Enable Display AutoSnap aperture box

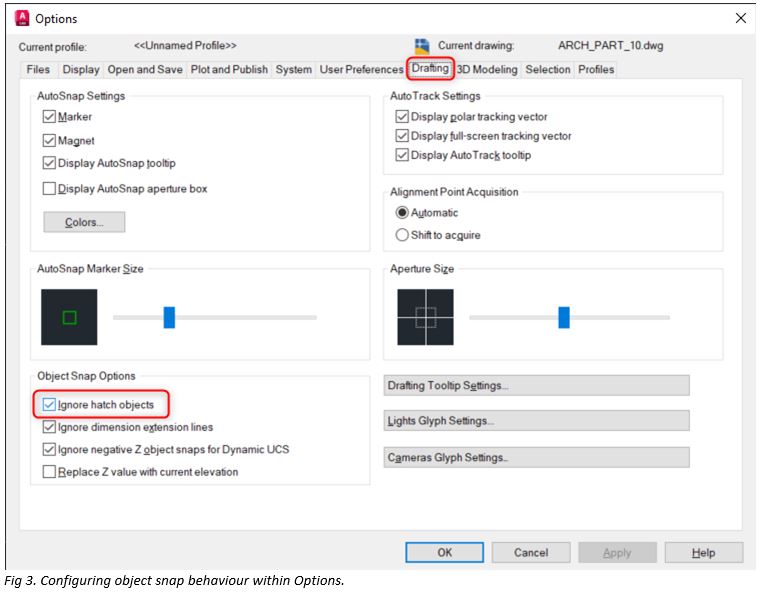pyautogui.click(x=49, y=189)
